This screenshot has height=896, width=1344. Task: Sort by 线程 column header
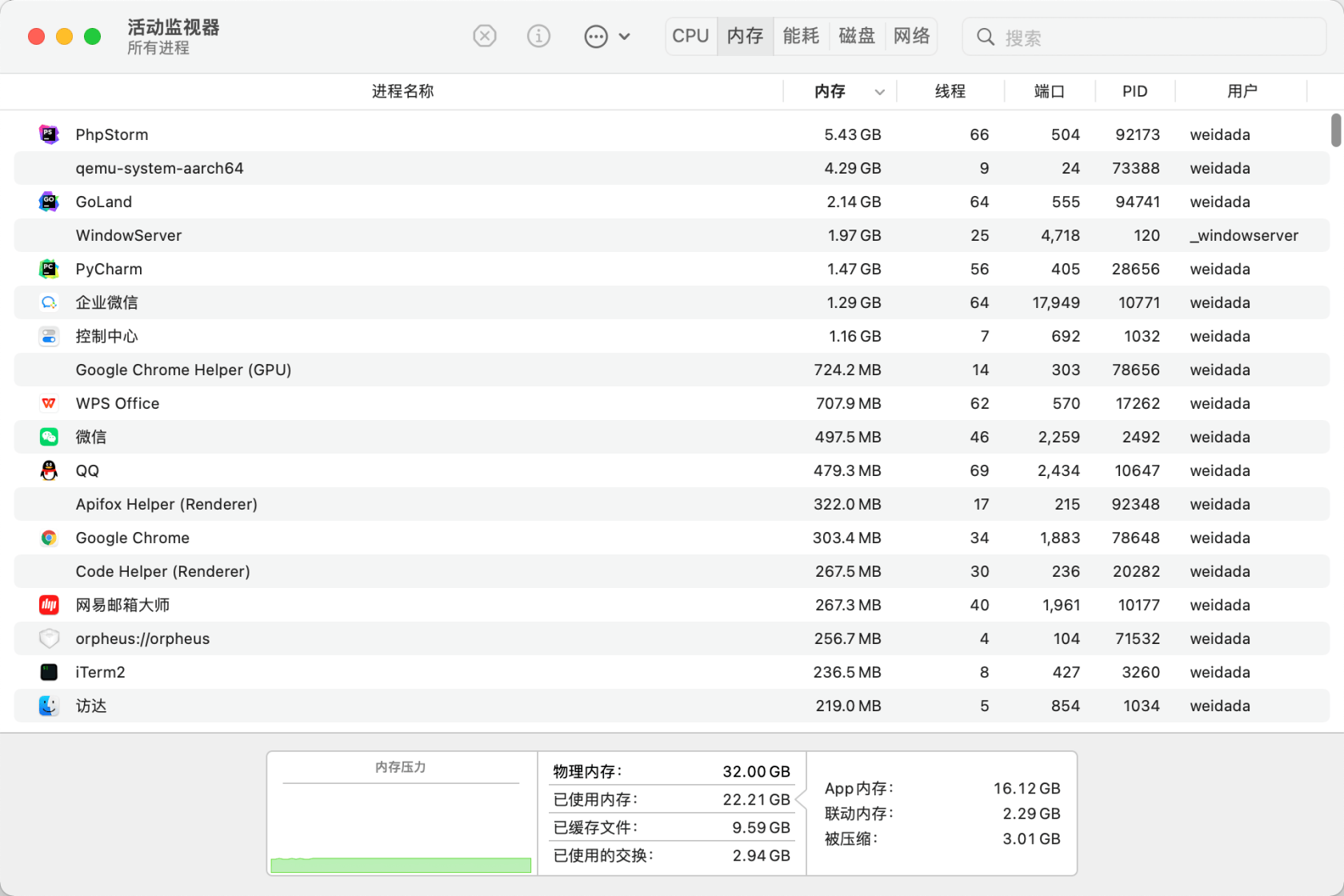pyautogui.click(x=950, y=91)
